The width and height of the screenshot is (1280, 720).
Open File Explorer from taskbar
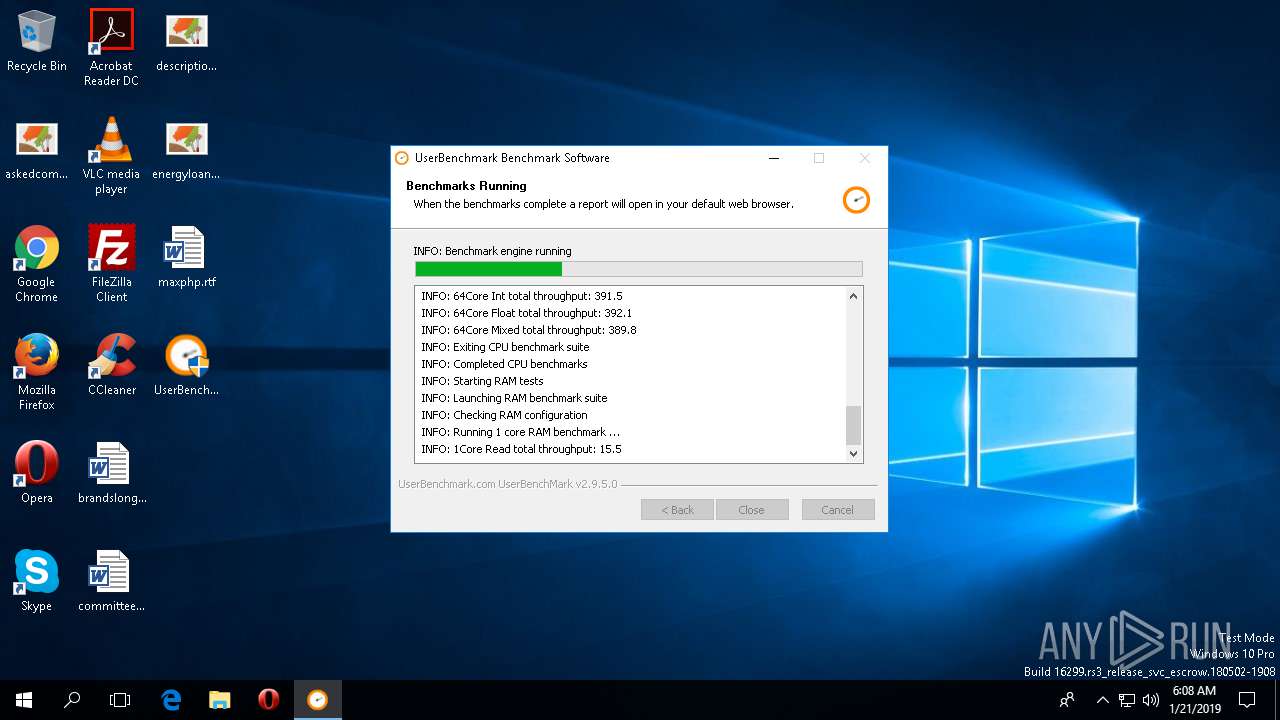click(x=220, y=700)
